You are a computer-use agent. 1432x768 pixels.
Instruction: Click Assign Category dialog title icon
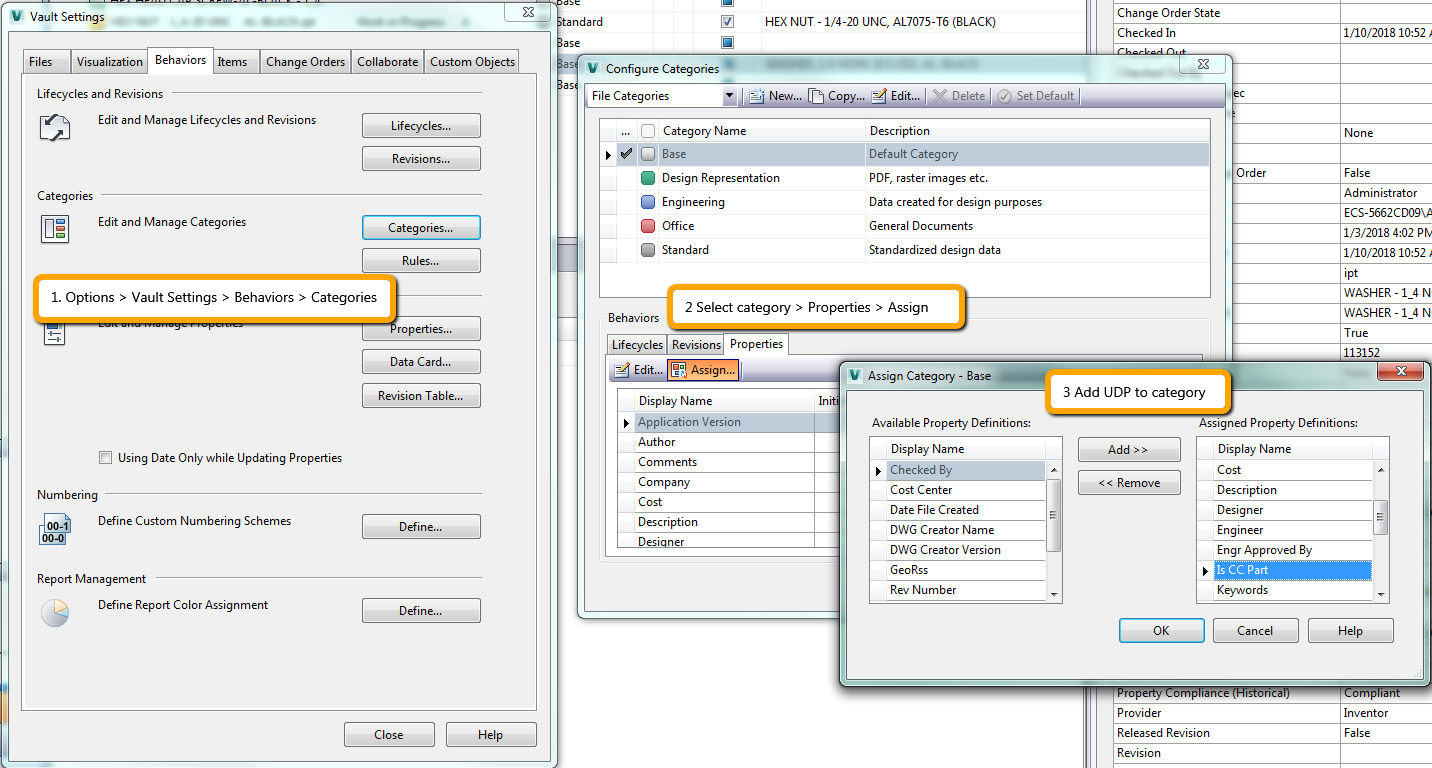pyautogui.click(x=854, y=376)
